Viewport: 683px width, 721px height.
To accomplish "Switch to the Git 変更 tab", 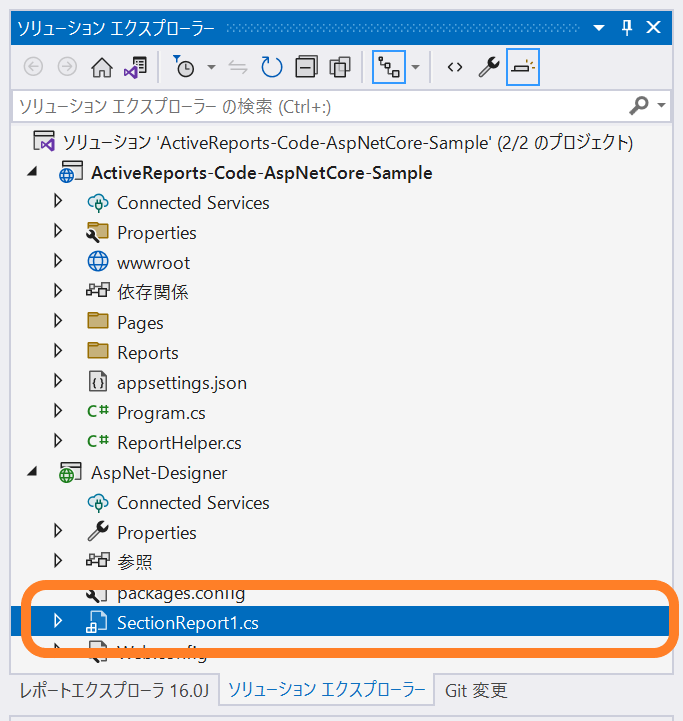I will point(476,691).
